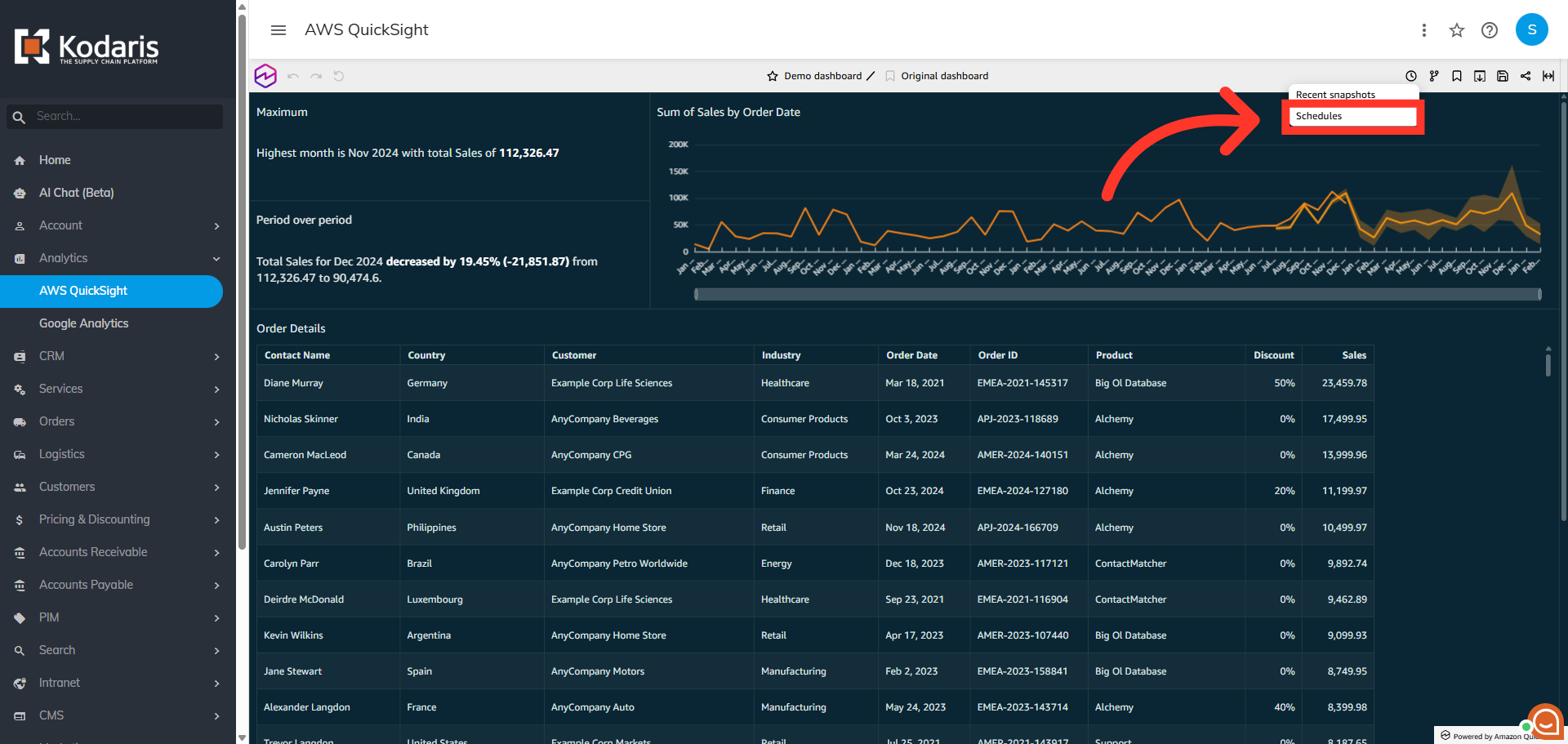Click the star beside Demo dashboard
Screen dimensions: 1568x744
point(773,76)
